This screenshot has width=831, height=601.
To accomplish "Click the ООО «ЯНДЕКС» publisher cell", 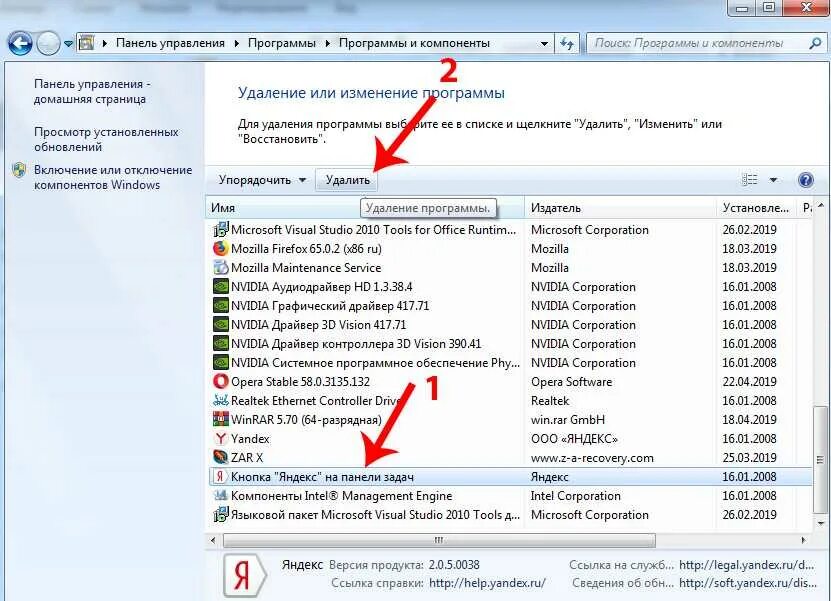I will 574,439.
